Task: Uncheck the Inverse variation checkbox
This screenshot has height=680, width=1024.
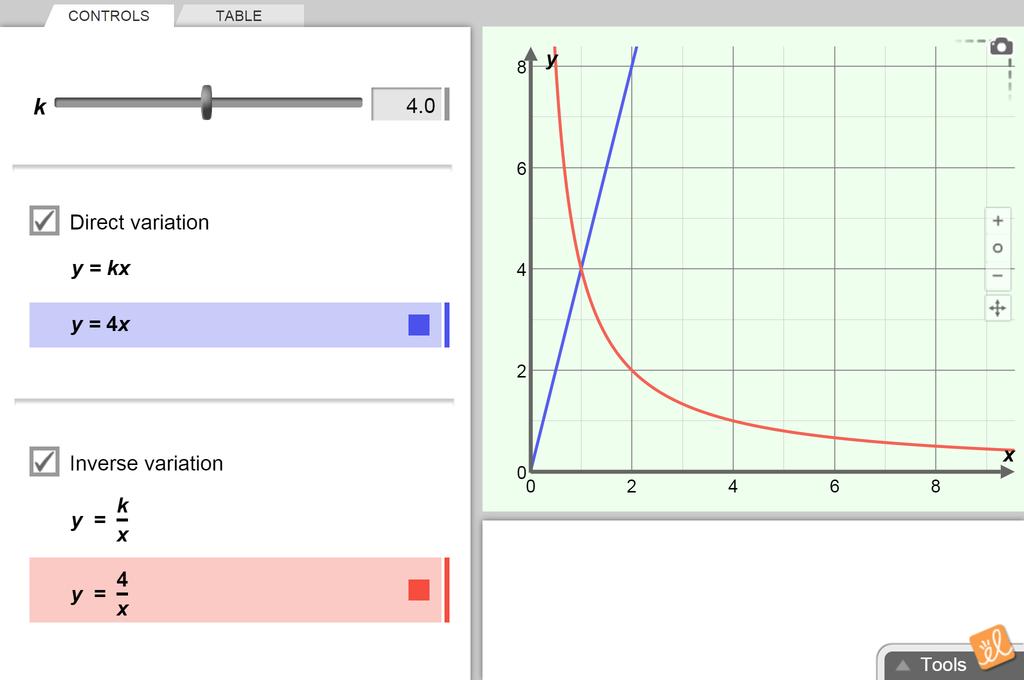Action: coord(44,462)
